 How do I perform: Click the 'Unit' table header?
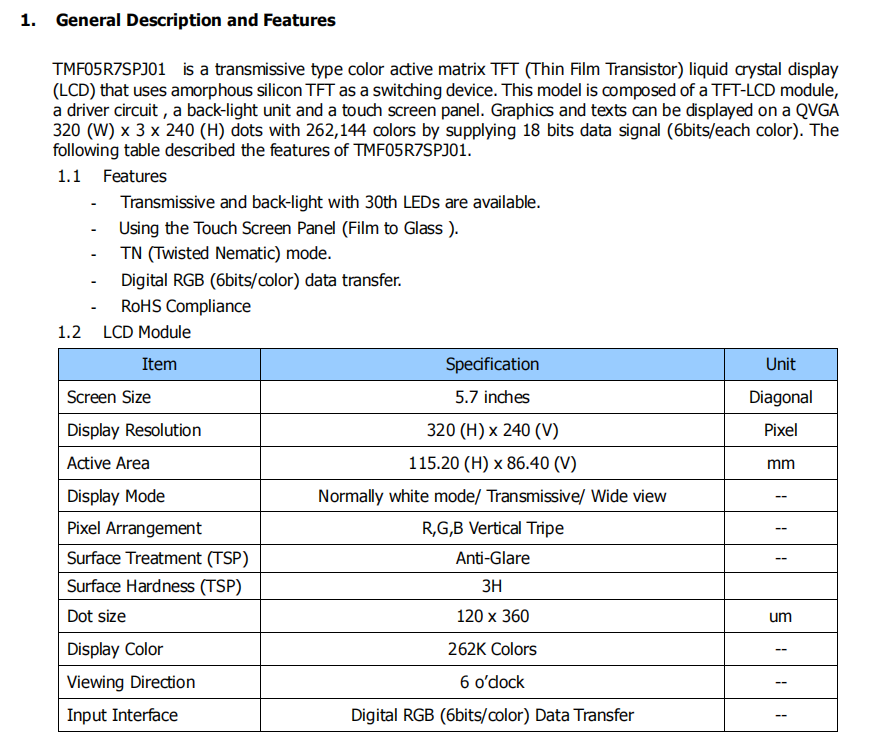point(780,364)
